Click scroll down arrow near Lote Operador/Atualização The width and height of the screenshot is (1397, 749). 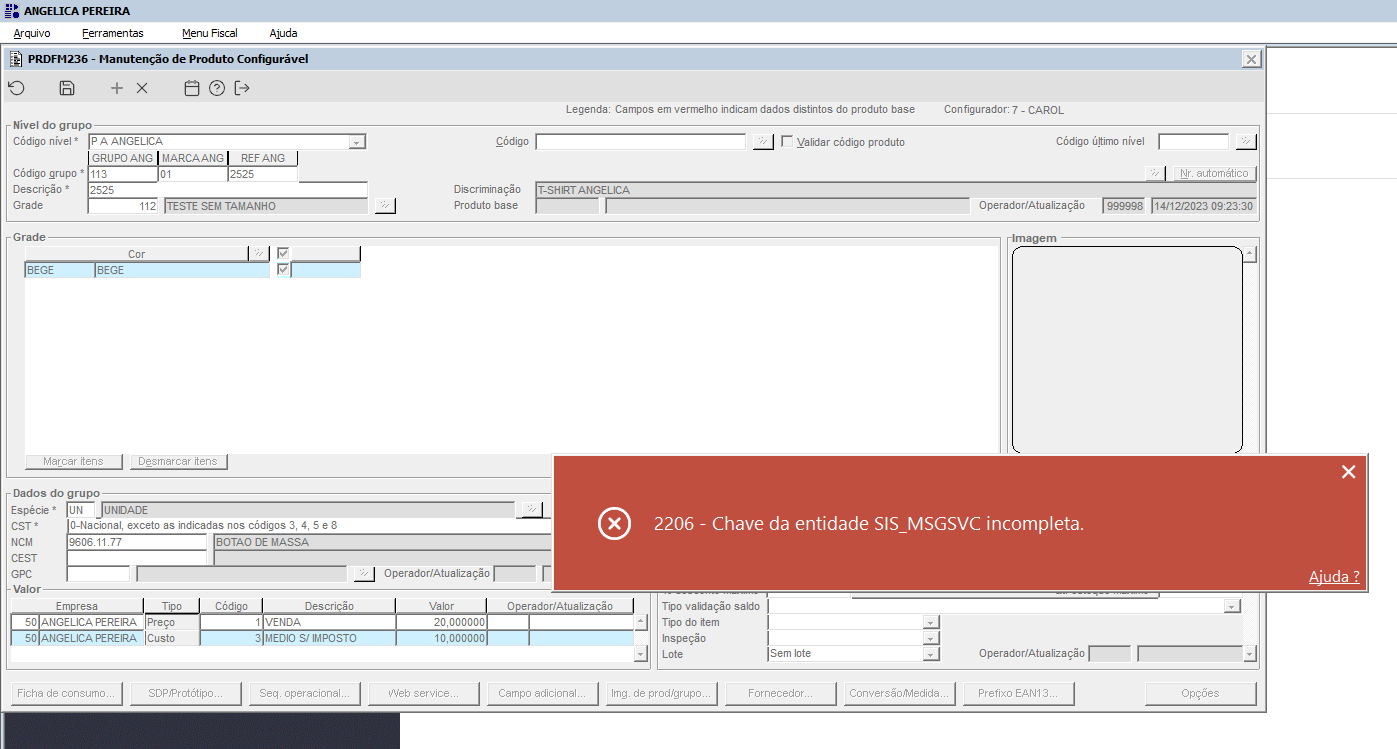click(1250, 654)
